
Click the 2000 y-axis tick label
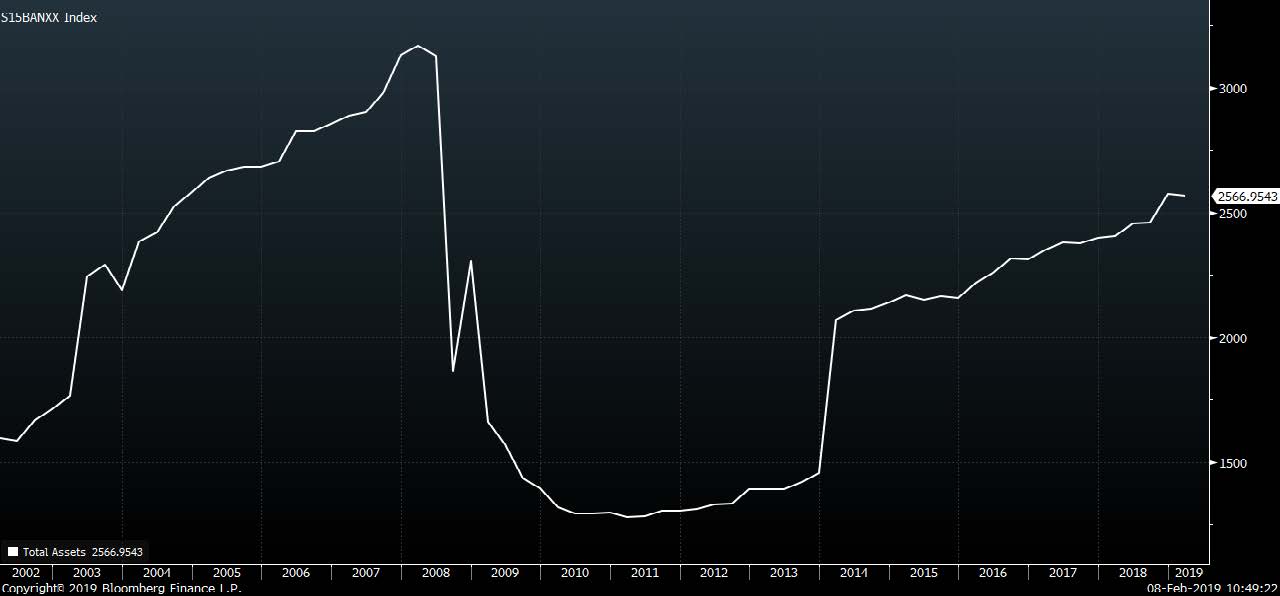1233,338
